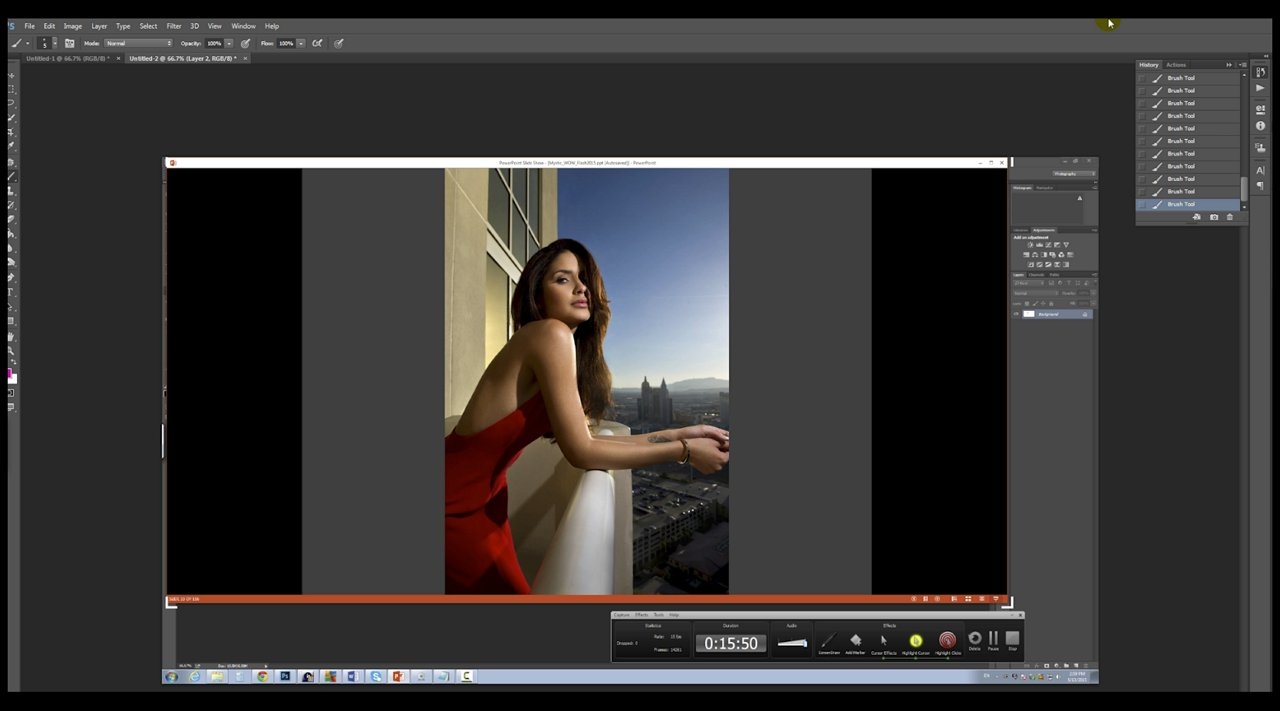Viewport: 1280px width, 711px height.
Task: Open the Paragraph panel icon
Action: (x=1260, y=186)
